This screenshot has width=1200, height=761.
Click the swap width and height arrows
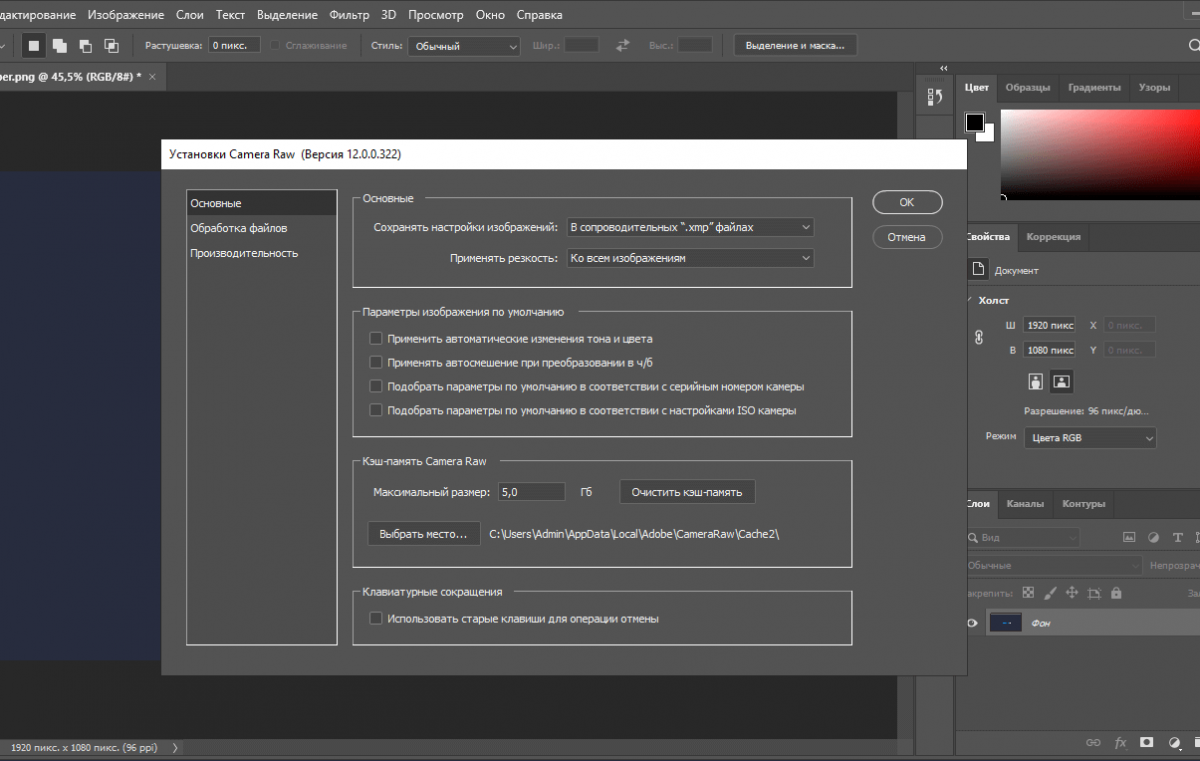tap(623, 45)
